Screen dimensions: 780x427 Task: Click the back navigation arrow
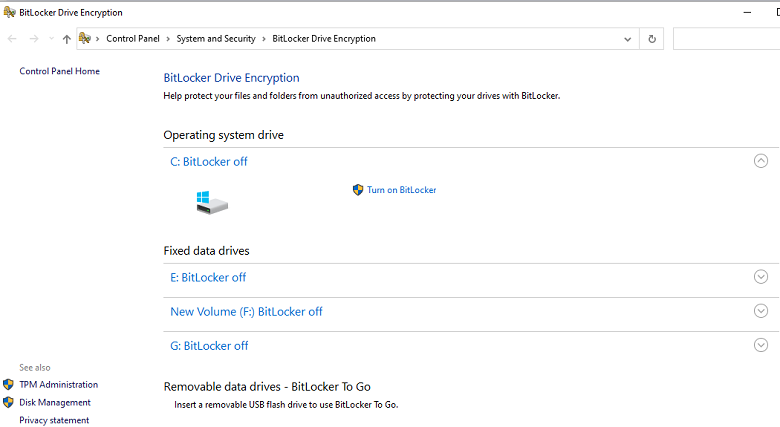12,39
